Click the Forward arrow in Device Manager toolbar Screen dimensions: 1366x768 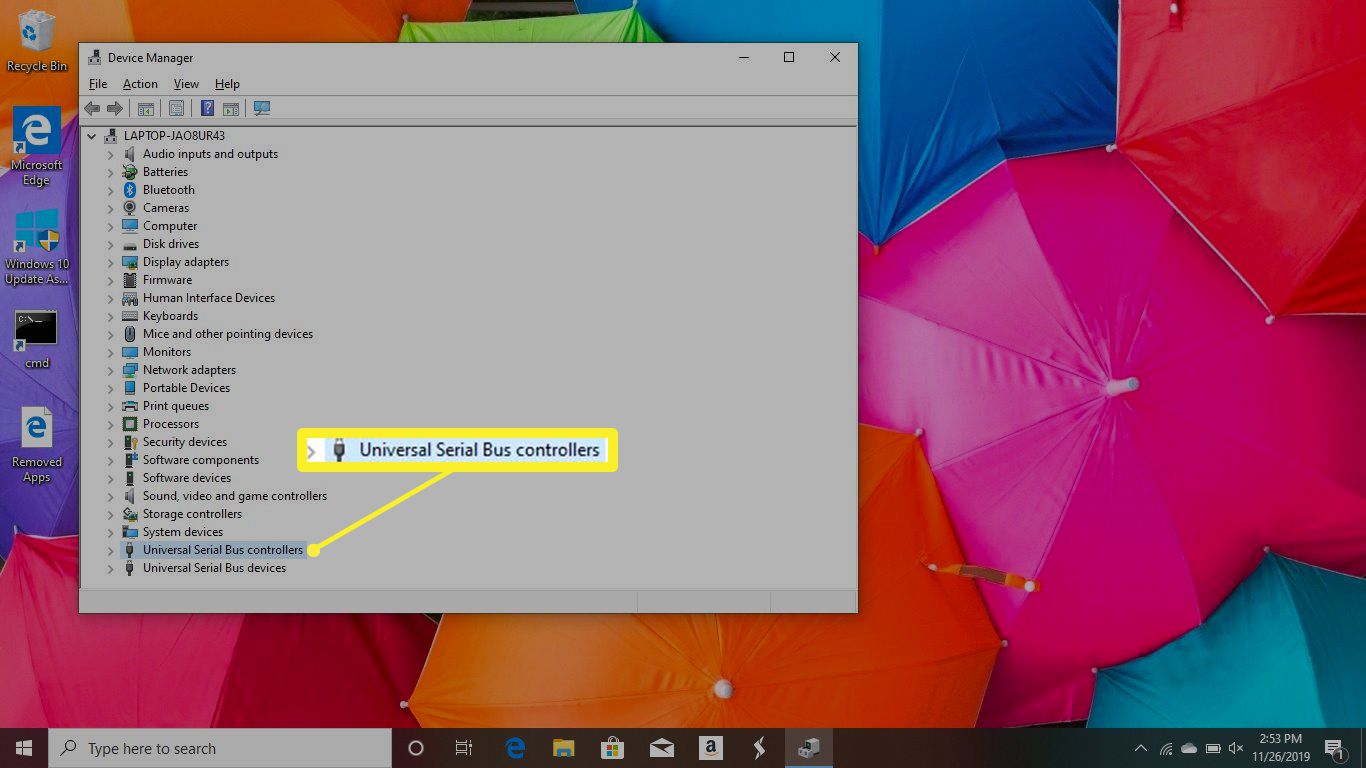[115, 108]
